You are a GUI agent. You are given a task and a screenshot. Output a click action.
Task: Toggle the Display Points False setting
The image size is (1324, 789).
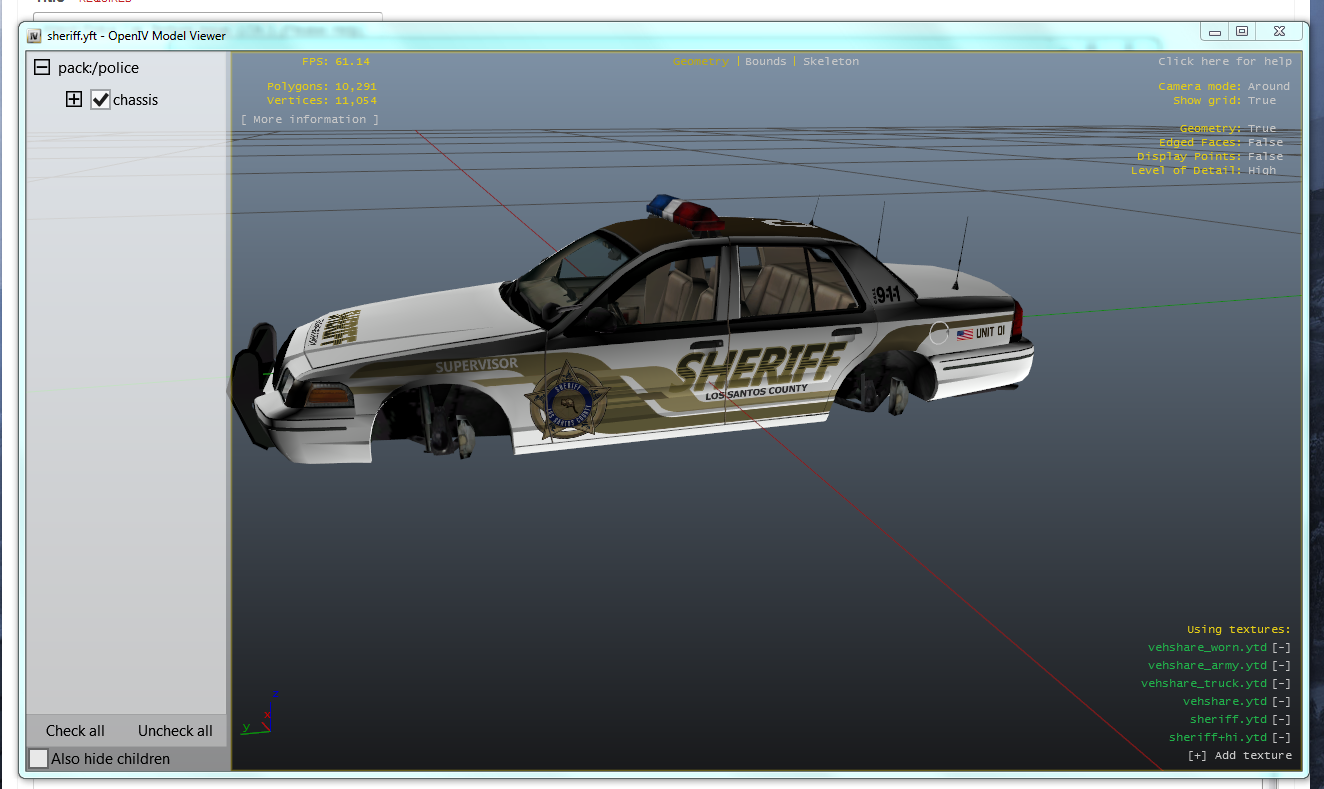(1265, 157)
